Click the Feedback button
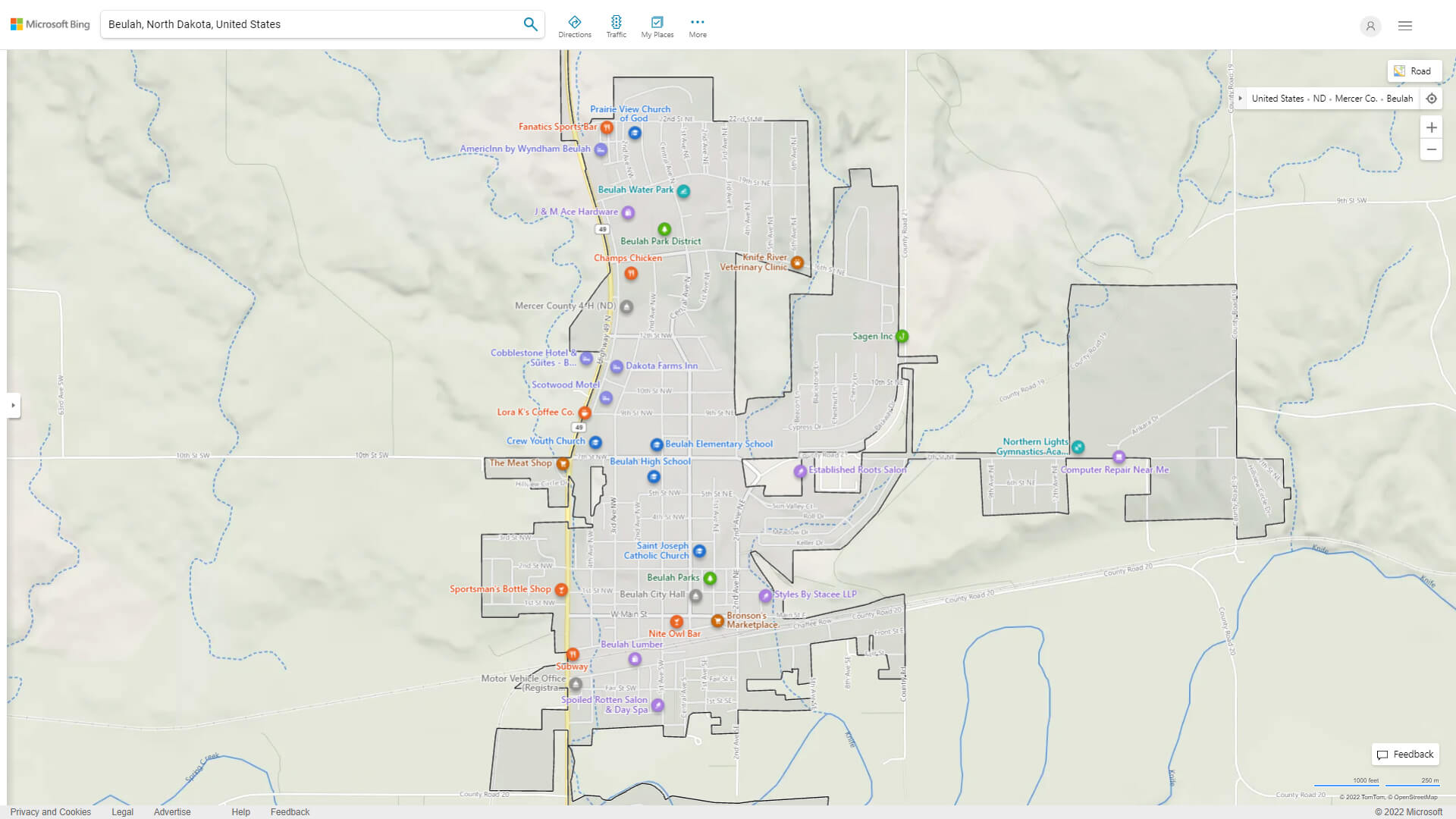 pos(1404,754)
